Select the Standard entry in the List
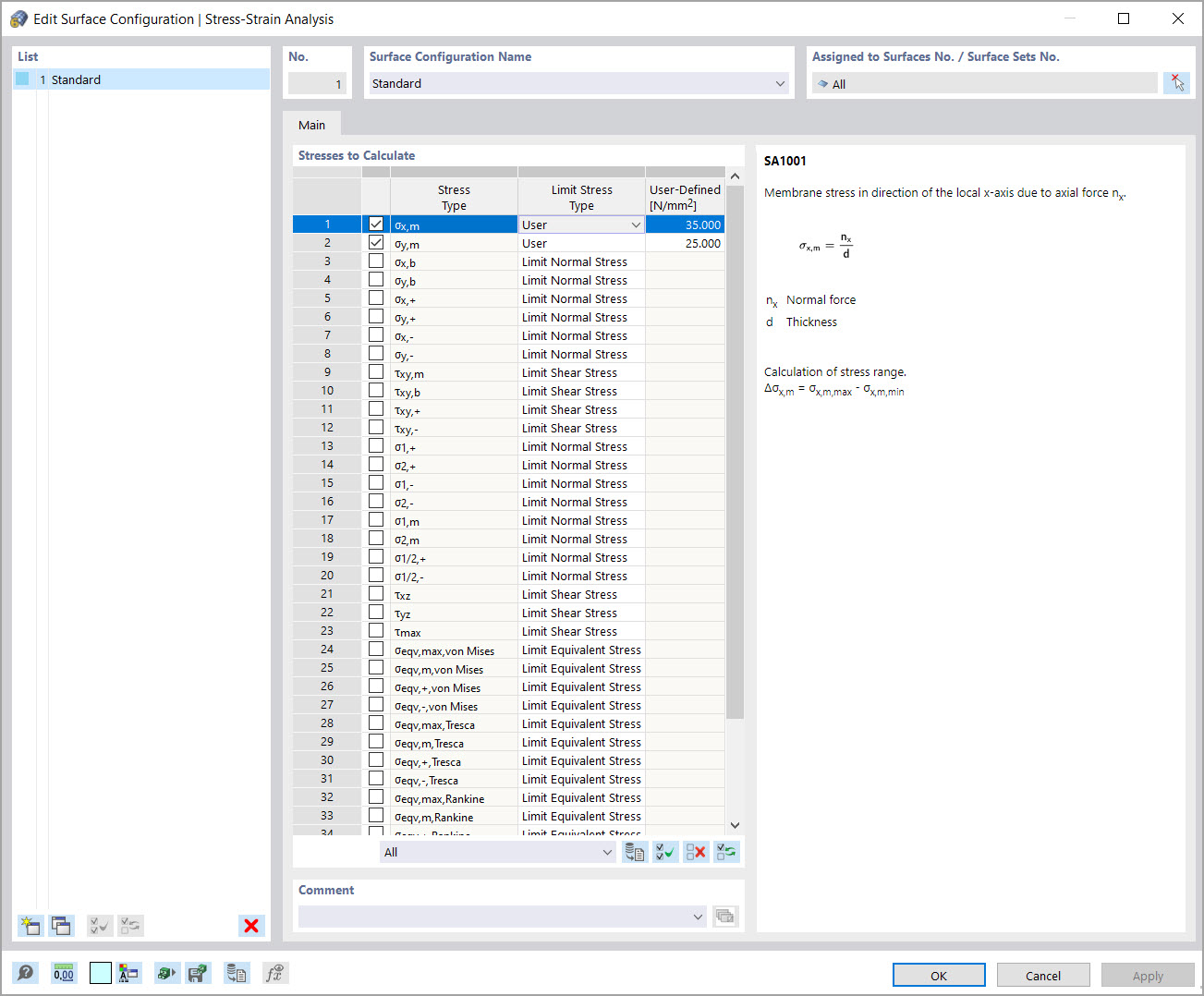Screen dimensions: 1204x996 point(76,79)
